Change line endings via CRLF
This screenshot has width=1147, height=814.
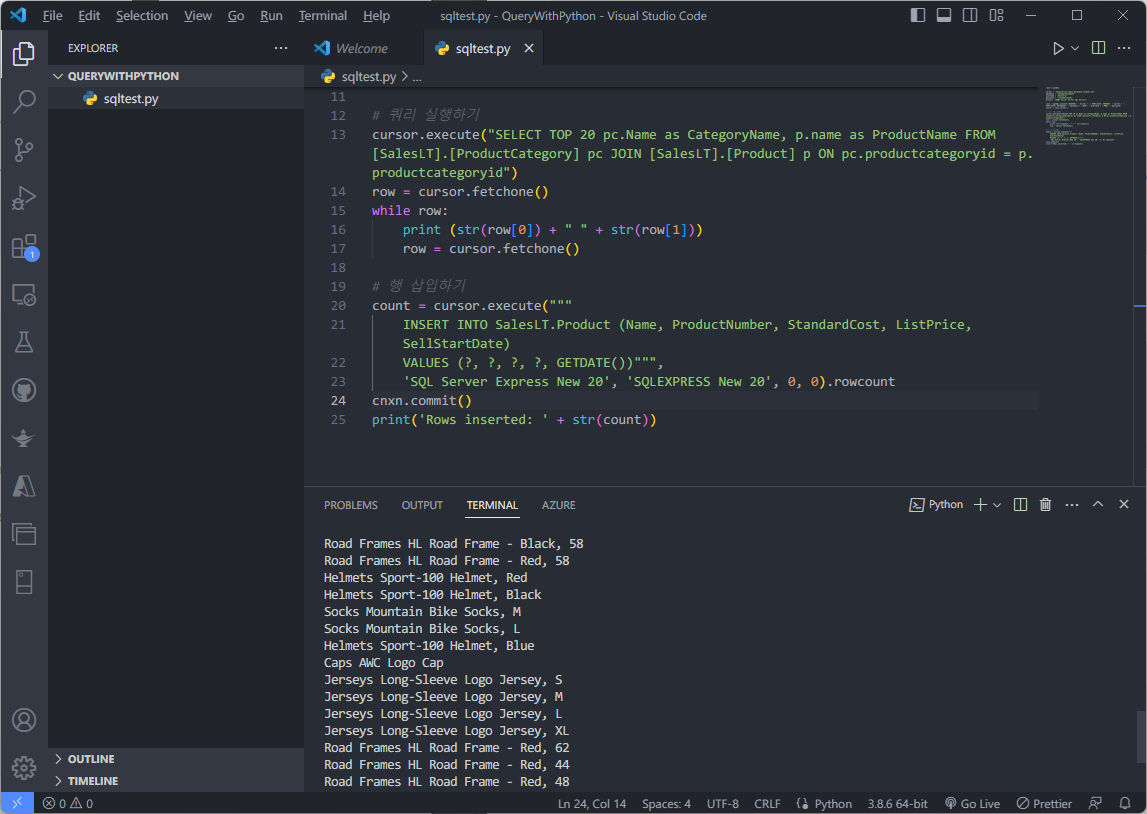(x=767, y=803)
